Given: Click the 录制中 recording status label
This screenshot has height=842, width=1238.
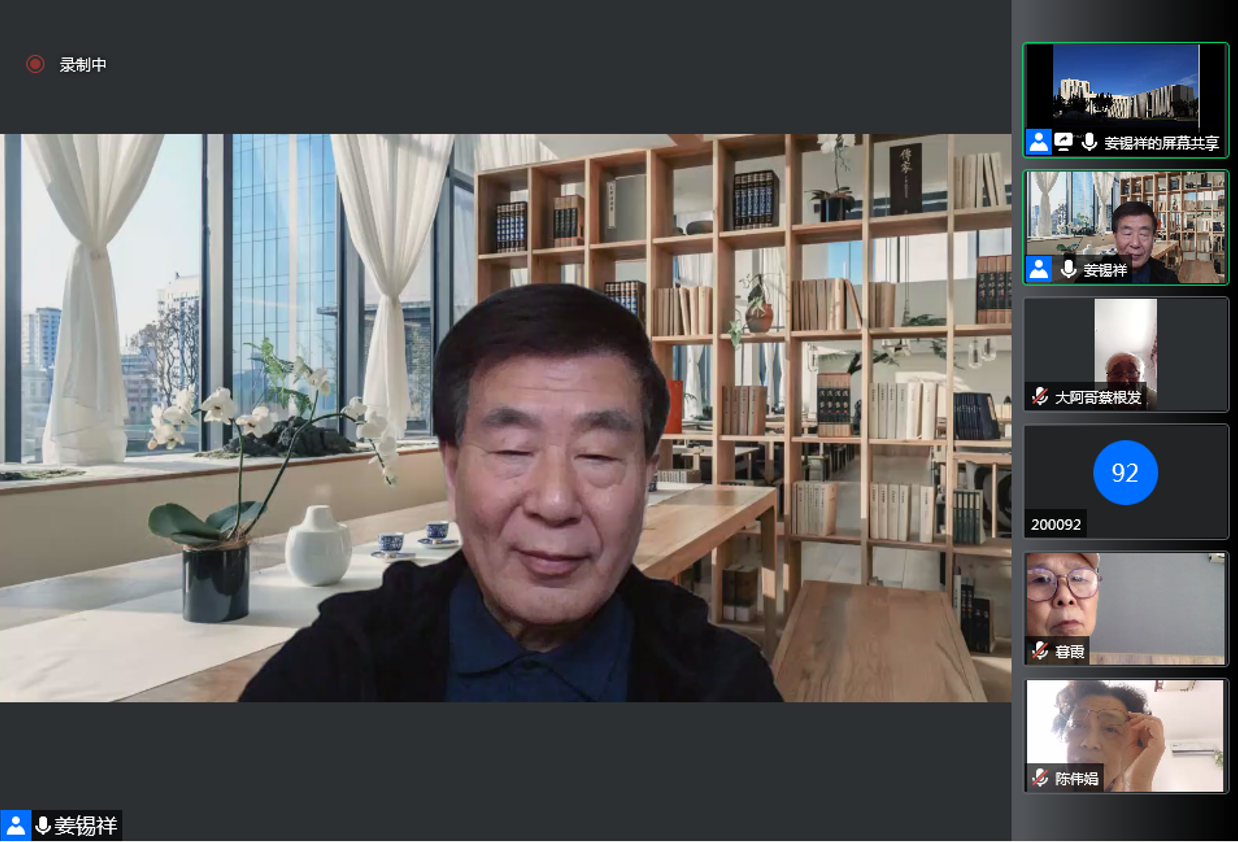Looking at the screenshot, I should (83, 65).
